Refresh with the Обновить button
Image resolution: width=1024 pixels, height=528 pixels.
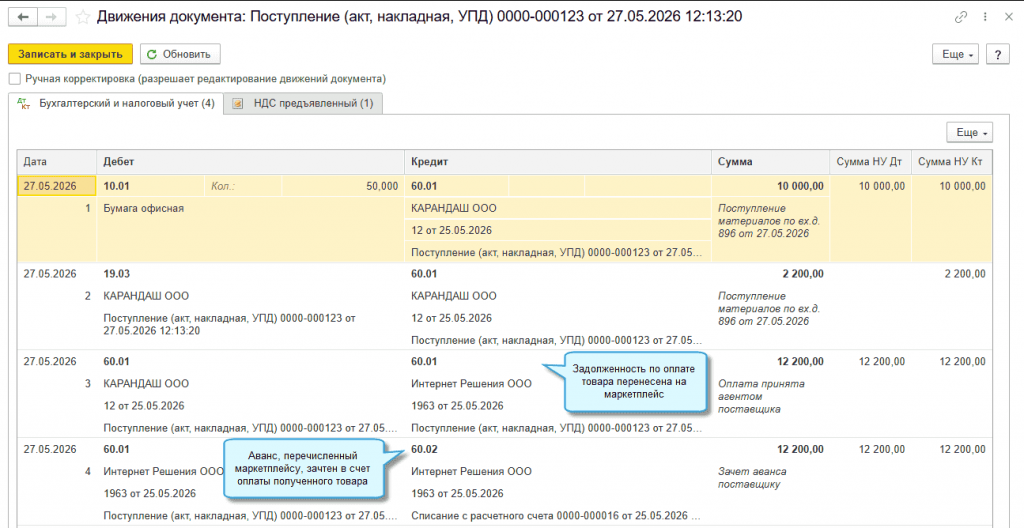click(180, 54)
